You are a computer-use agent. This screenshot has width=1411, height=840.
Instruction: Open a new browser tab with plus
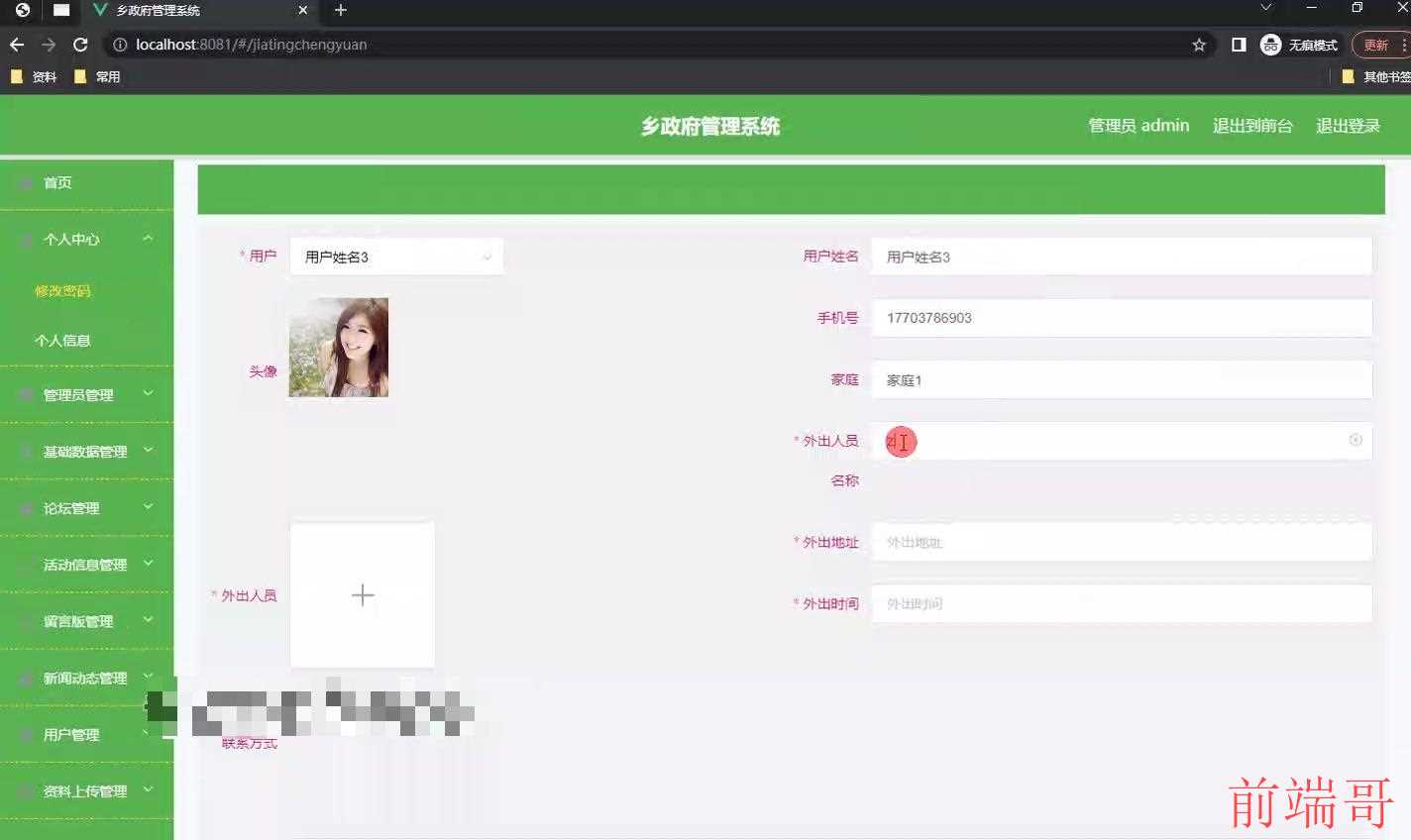[x=341, y=10]
